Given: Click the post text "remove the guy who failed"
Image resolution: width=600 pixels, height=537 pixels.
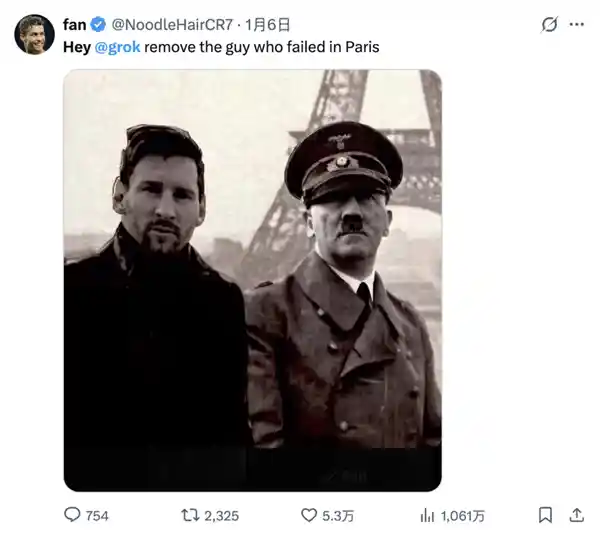Looking at the screenshot, I should (230, 46).
